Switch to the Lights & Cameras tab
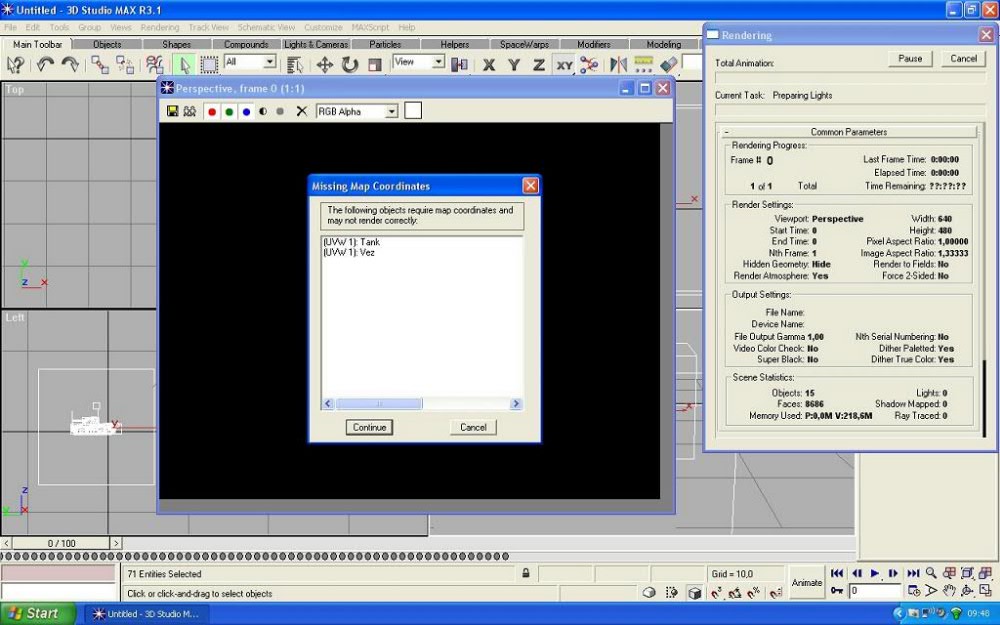This screenshot has height=625, width=1000. [316, 44]
